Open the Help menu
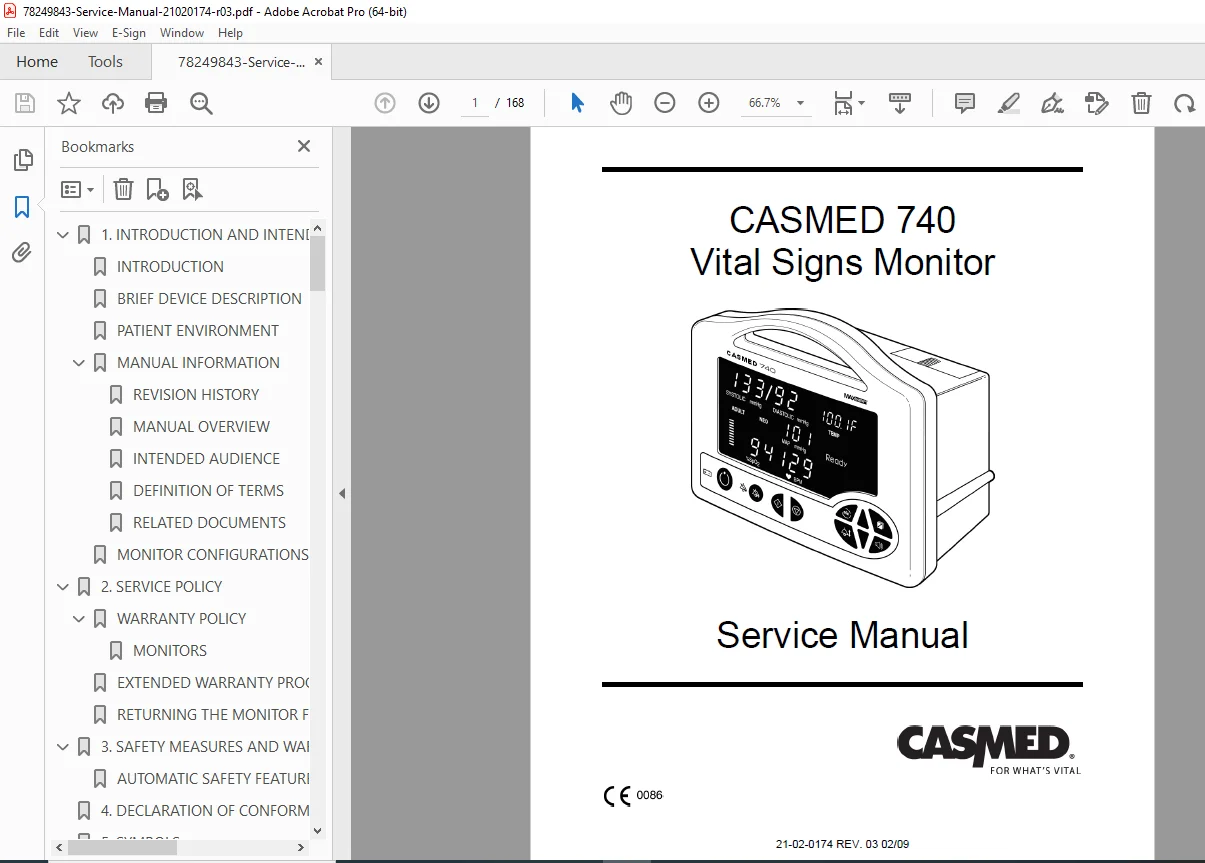The height and width of the screenshot is (863, 1205). click(x=230, y=33)
